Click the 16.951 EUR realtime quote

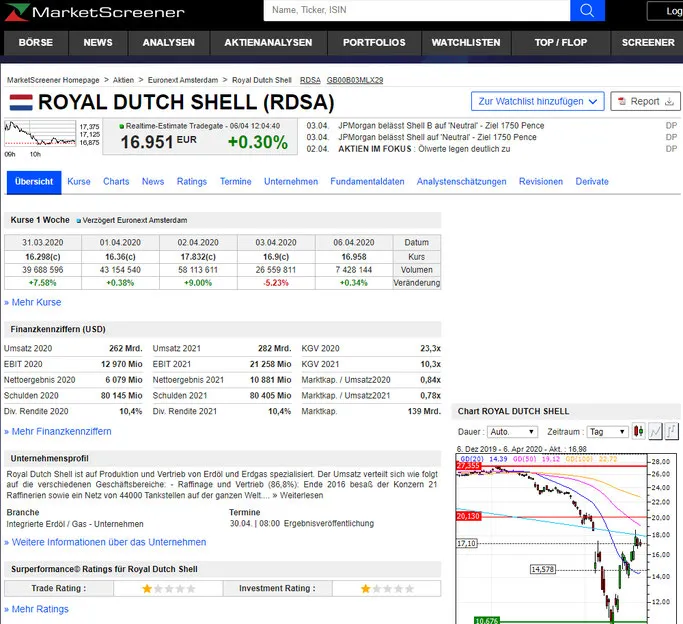(x=159, y=142)
